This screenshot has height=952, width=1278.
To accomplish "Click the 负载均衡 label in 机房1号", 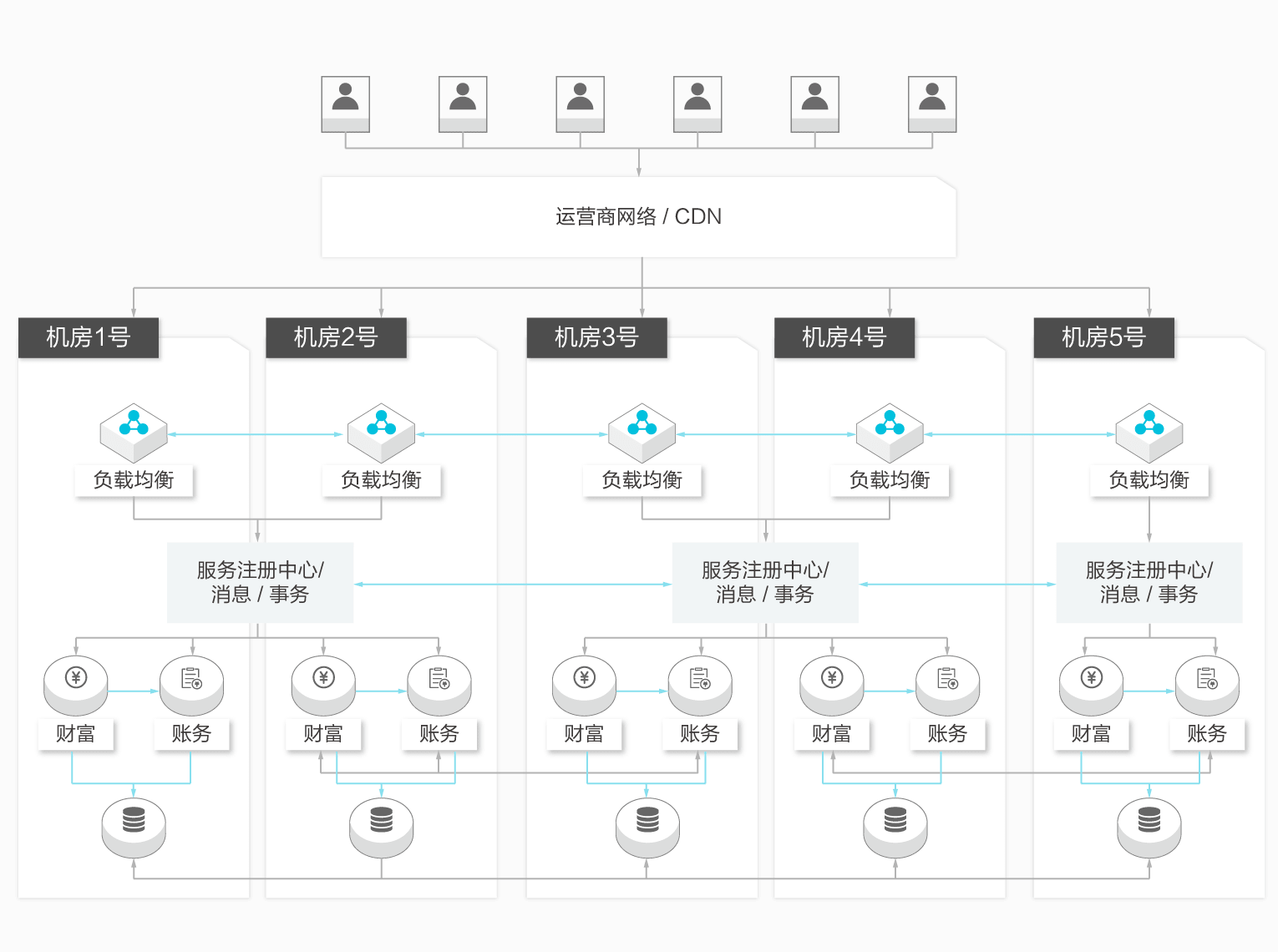I will [x=134, y=480].
